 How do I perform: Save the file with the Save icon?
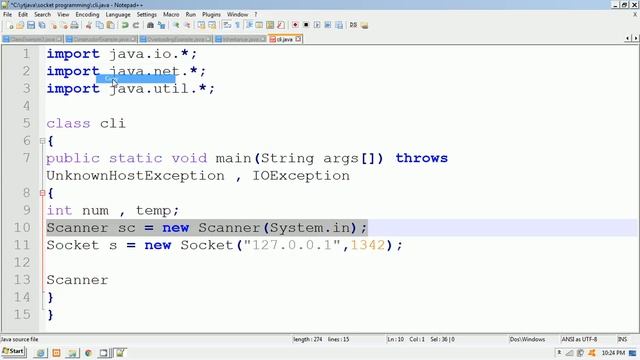(31, 25)
